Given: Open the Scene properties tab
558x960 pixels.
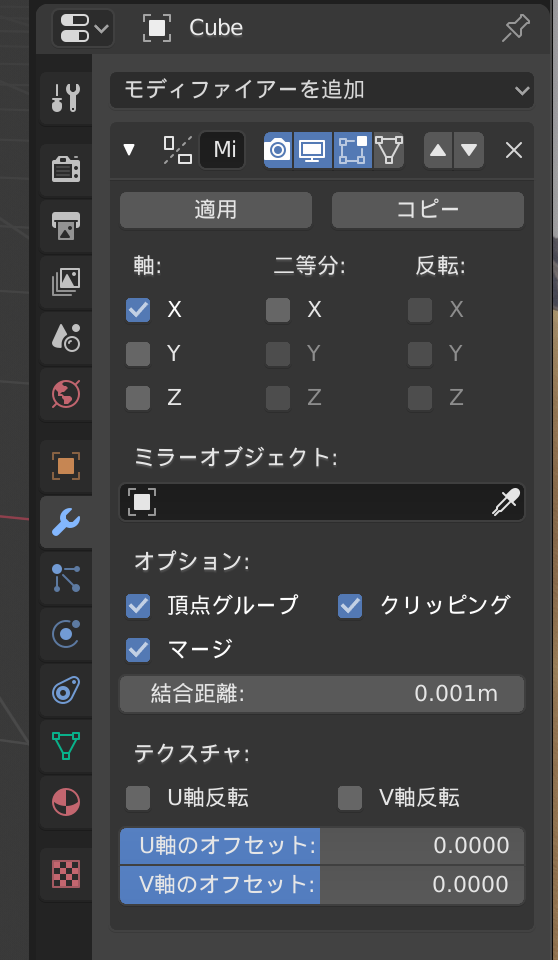Looking at the screenshot, I should pyautogui.click(x=66, y=337).
